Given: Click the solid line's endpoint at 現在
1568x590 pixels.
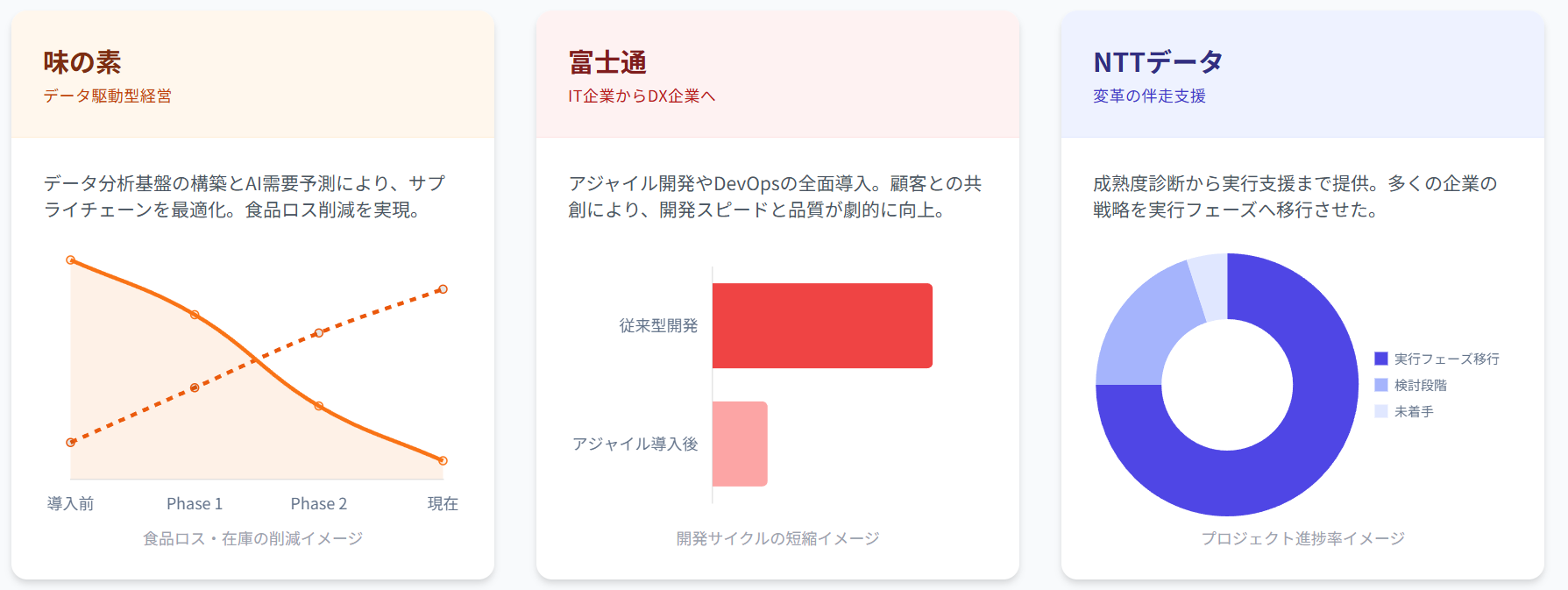Looking at the screenshot, I should point(443,460).
